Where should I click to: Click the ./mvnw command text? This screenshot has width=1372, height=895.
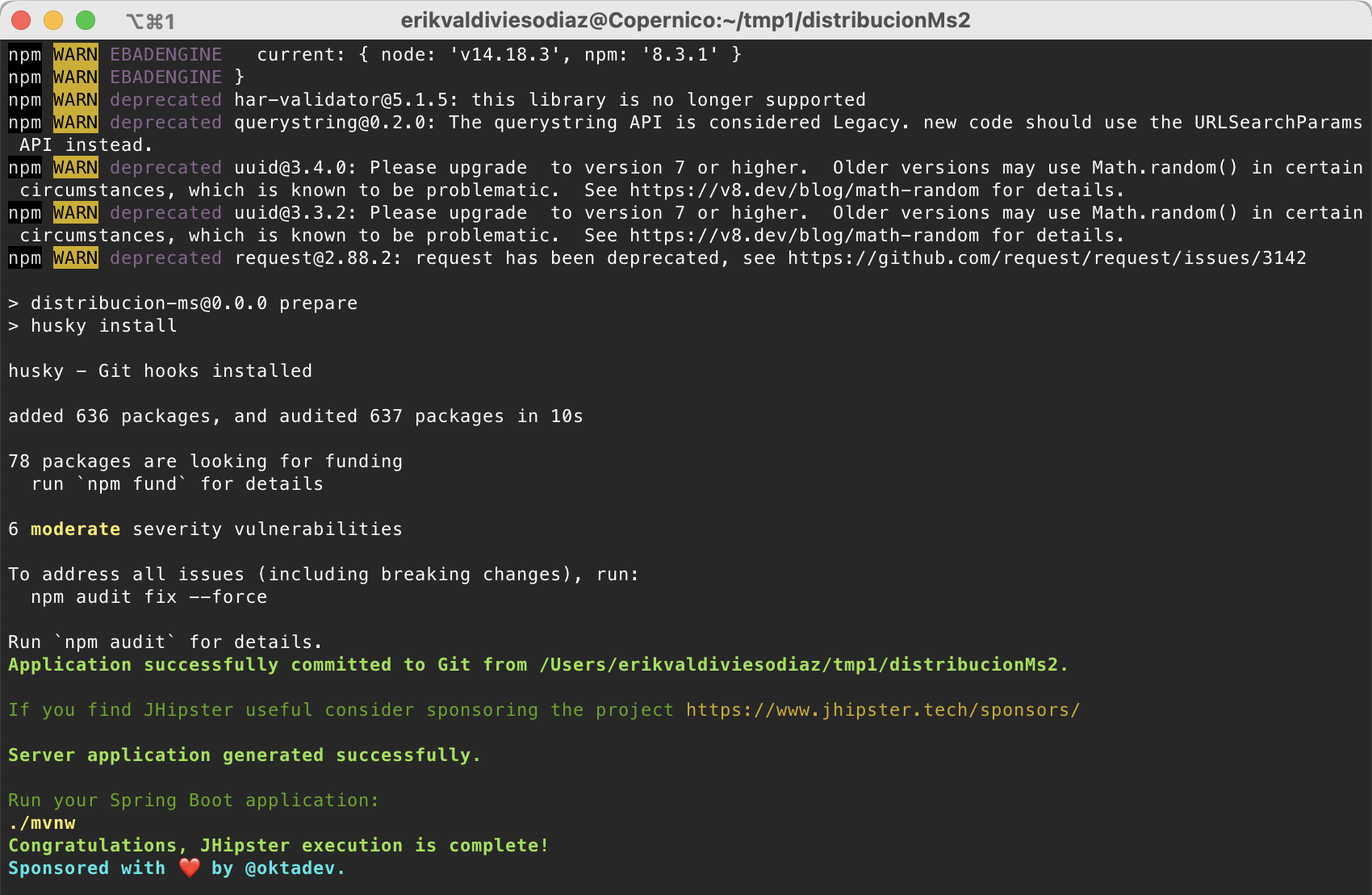[42, 823]
